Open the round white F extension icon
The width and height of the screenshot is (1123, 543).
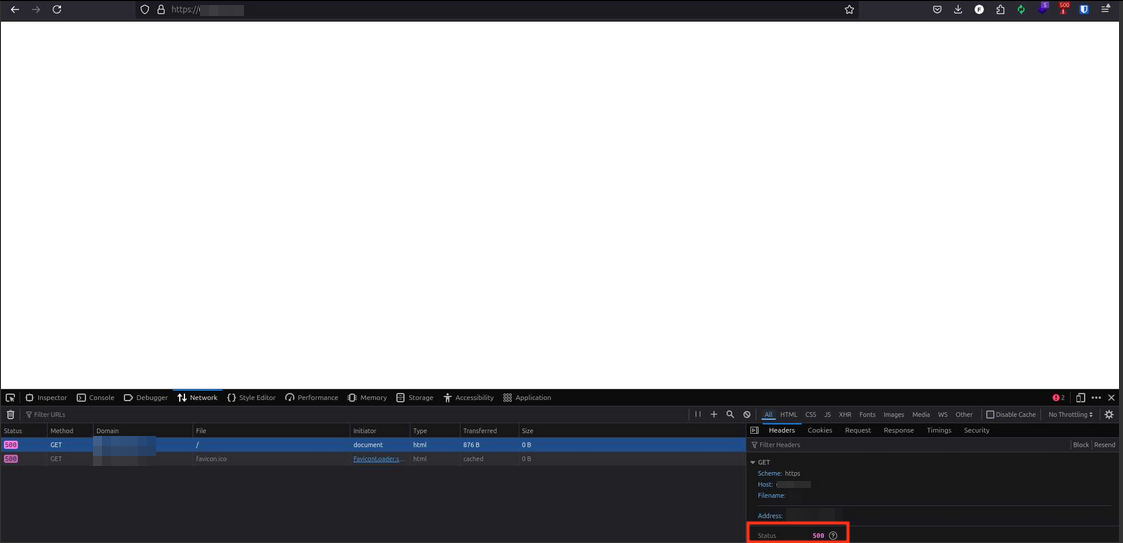(x=979, y=10)
